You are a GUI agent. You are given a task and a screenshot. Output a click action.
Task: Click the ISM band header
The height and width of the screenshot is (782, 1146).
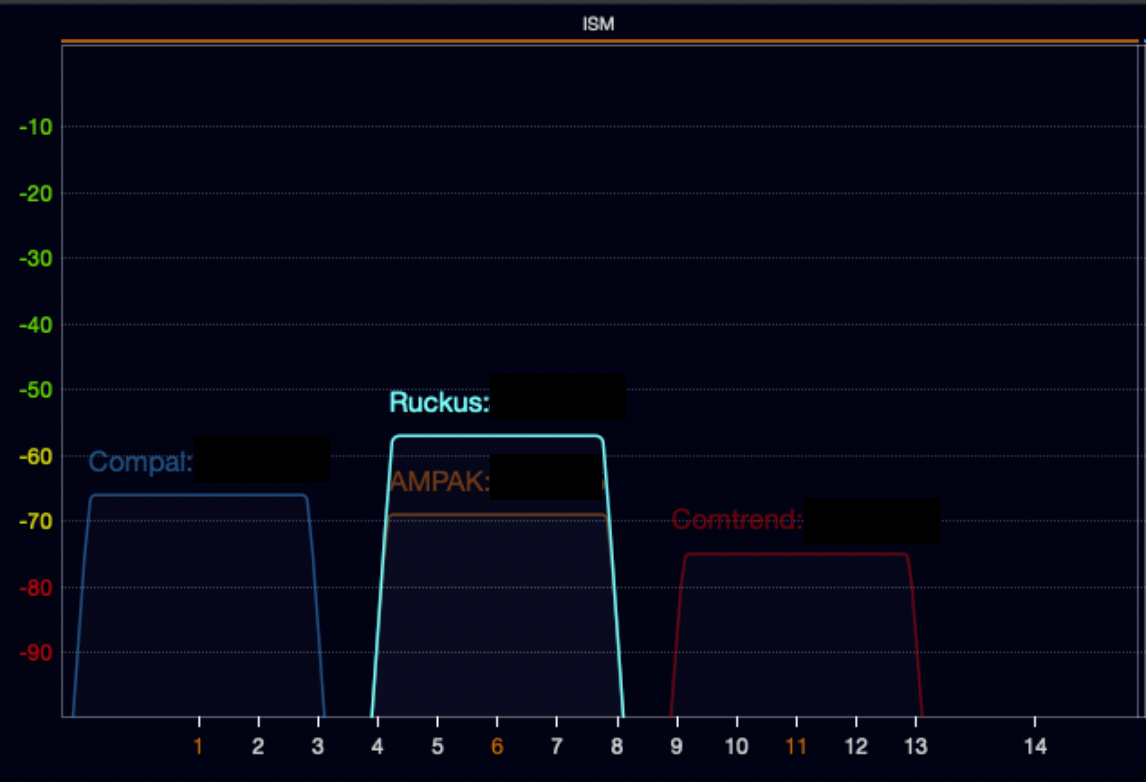click(x=598, y=24)
